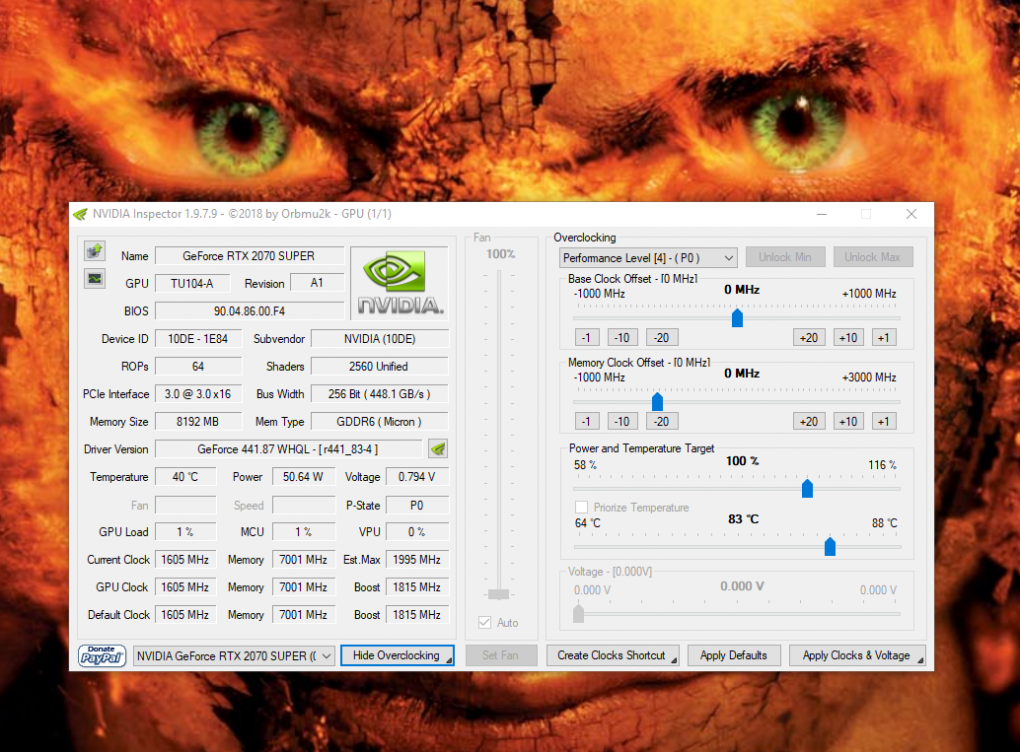Click the Power Target slider handle
The width and height of the screenshot is (1020, 752).
[x=807, y=489]
